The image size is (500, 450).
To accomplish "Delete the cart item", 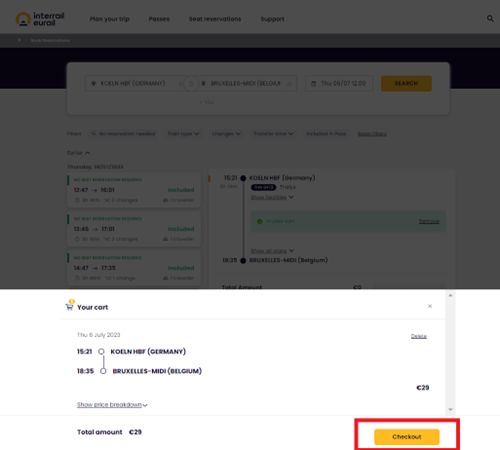I will click(419, 336).
